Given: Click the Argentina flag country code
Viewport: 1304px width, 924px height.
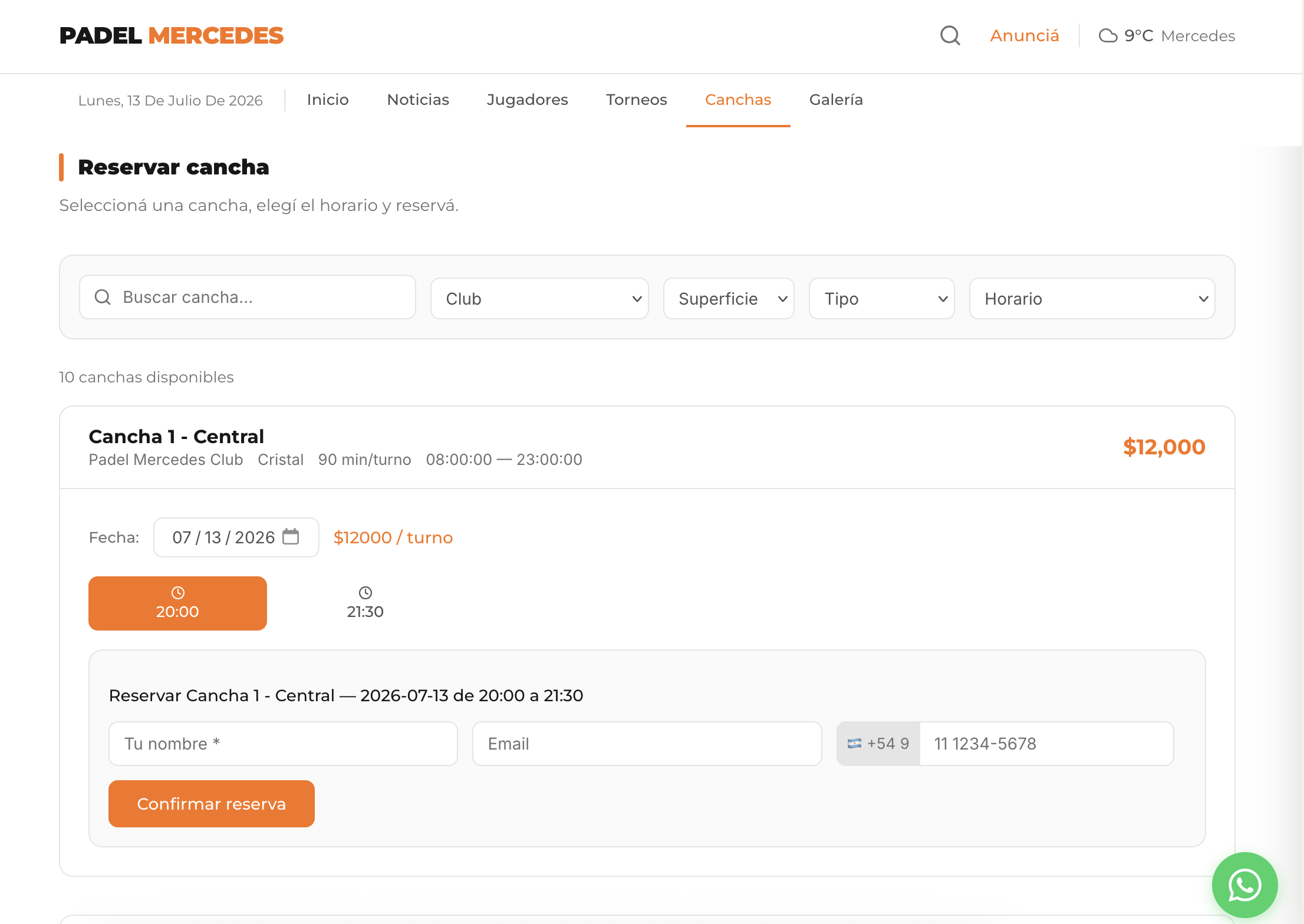Looking at the screenshot, I should click(x=878, y=744).
